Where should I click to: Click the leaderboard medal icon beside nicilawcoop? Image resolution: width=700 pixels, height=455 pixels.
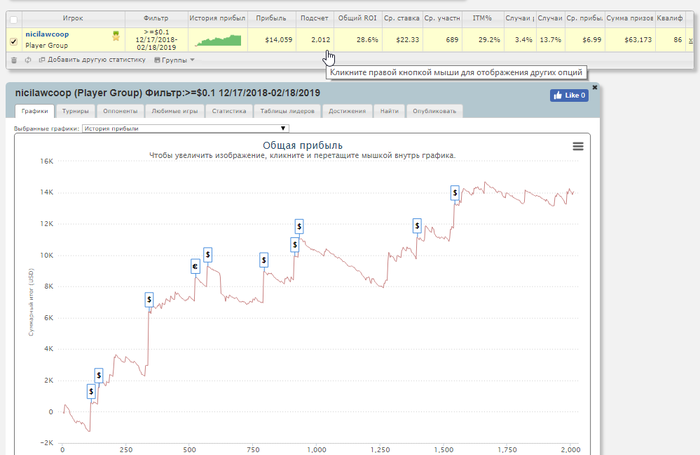(116, 36)
